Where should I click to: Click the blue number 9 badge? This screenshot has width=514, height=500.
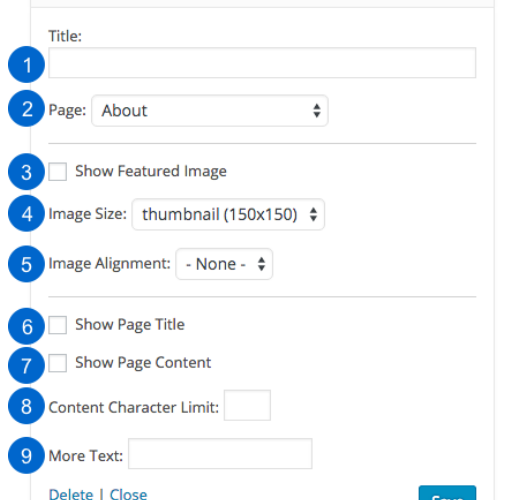pyautogui.click(x=26, y=455)
